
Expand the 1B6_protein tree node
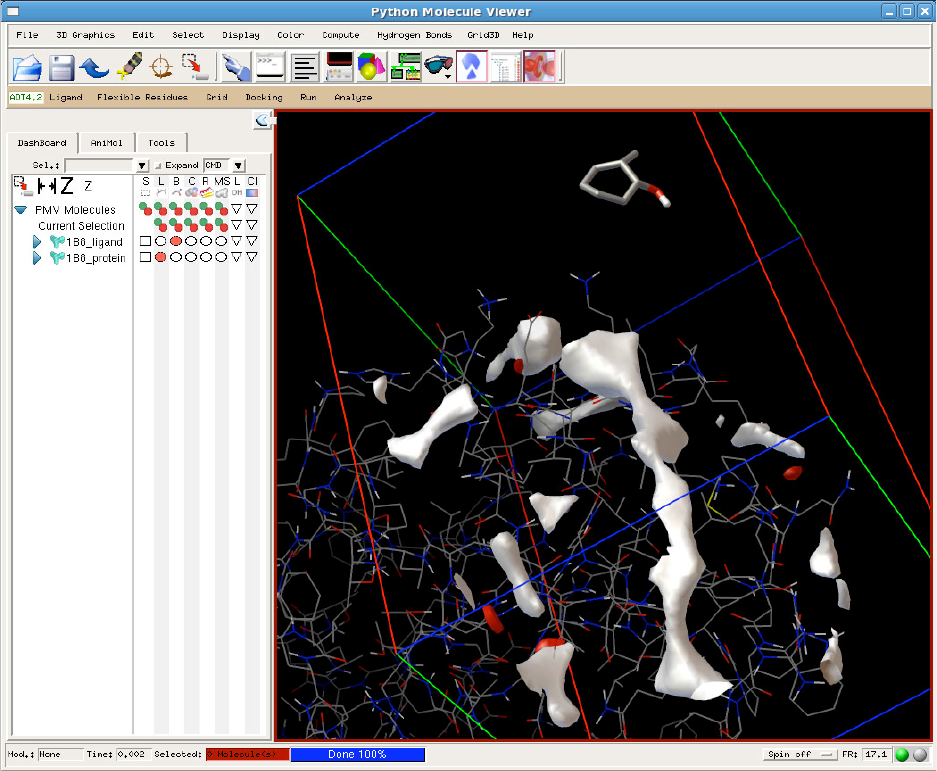click(x=37, y=258)
